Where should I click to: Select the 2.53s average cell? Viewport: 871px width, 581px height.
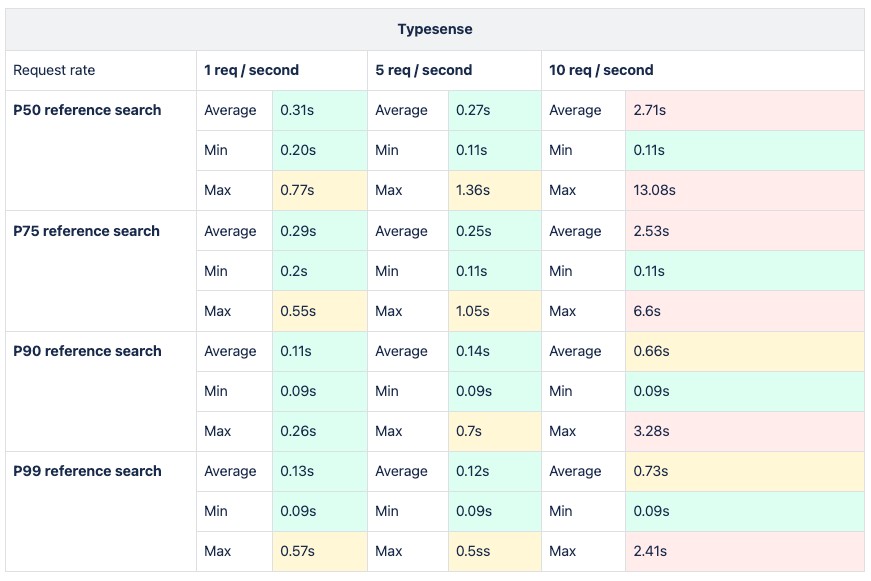[x=744, y=231]
